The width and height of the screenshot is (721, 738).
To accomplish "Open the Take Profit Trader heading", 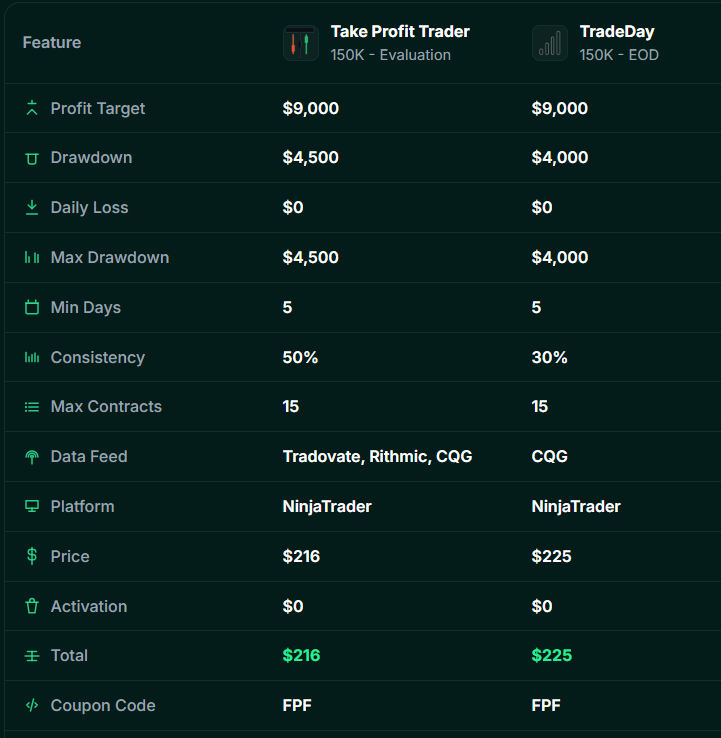I will pyautogui.click(x=400, y=32).
